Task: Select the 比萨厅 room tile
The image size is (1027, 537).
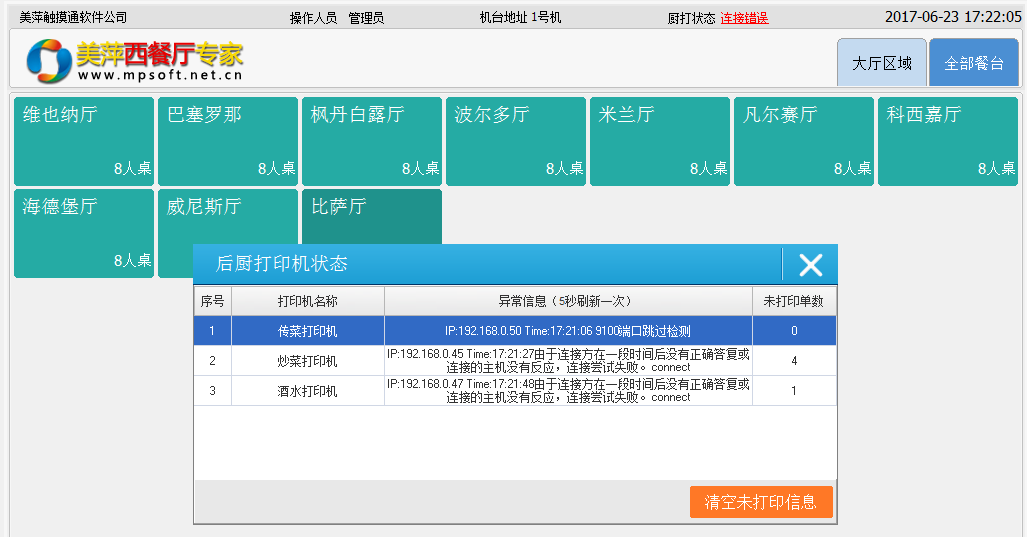Action: (x=372, y=215)
